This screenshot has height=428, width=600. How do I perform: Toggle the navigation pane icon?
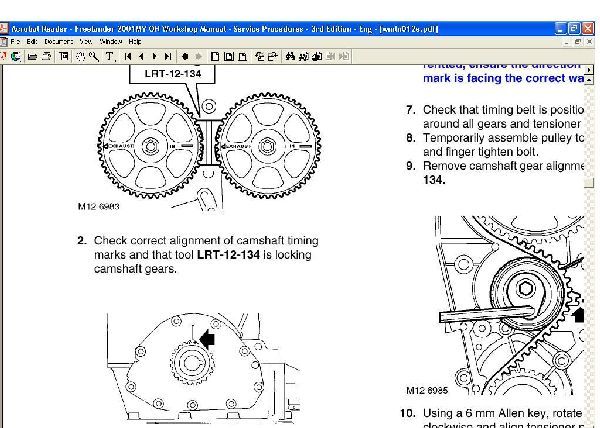click(64, 57)
